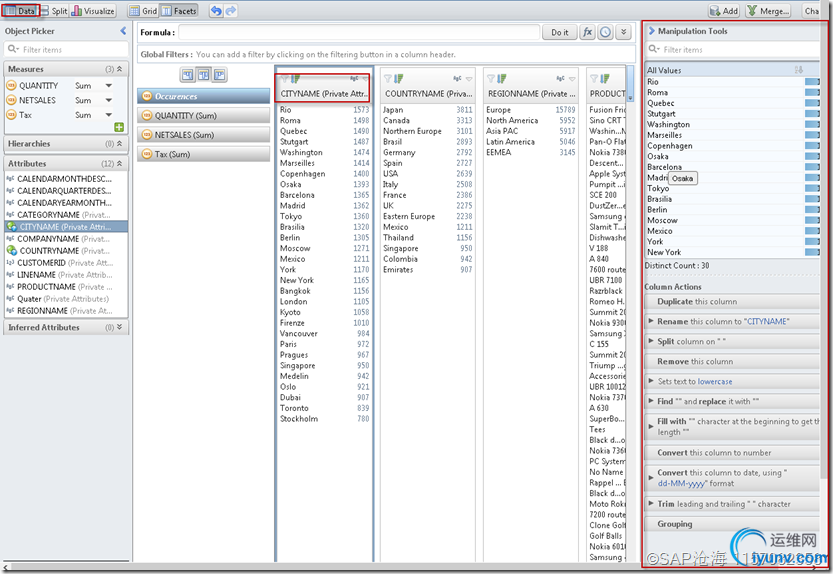Screen dimensions: 833x574
Task: Click the redo arrow in the toolbar
Action: 231,11
